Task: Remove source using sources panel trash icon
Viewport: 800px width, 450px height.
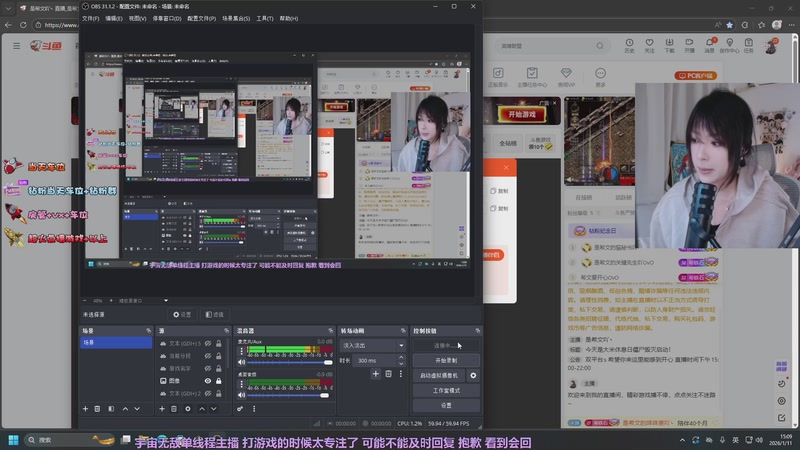Action: pos(174,409)
